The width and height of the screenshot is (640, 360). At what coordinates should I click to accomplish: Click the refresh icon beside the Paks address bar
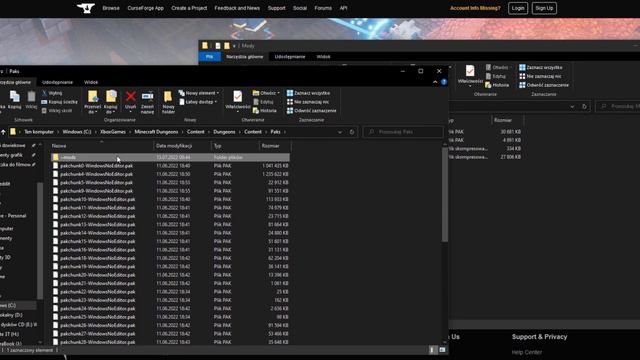[352, 132]
